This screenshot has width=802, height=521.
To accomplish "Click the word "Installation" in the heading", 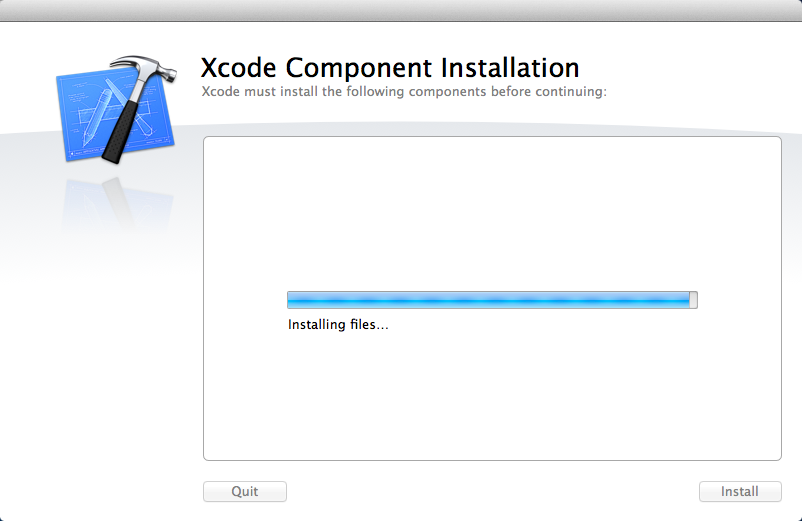I will (x=502, y=68).
